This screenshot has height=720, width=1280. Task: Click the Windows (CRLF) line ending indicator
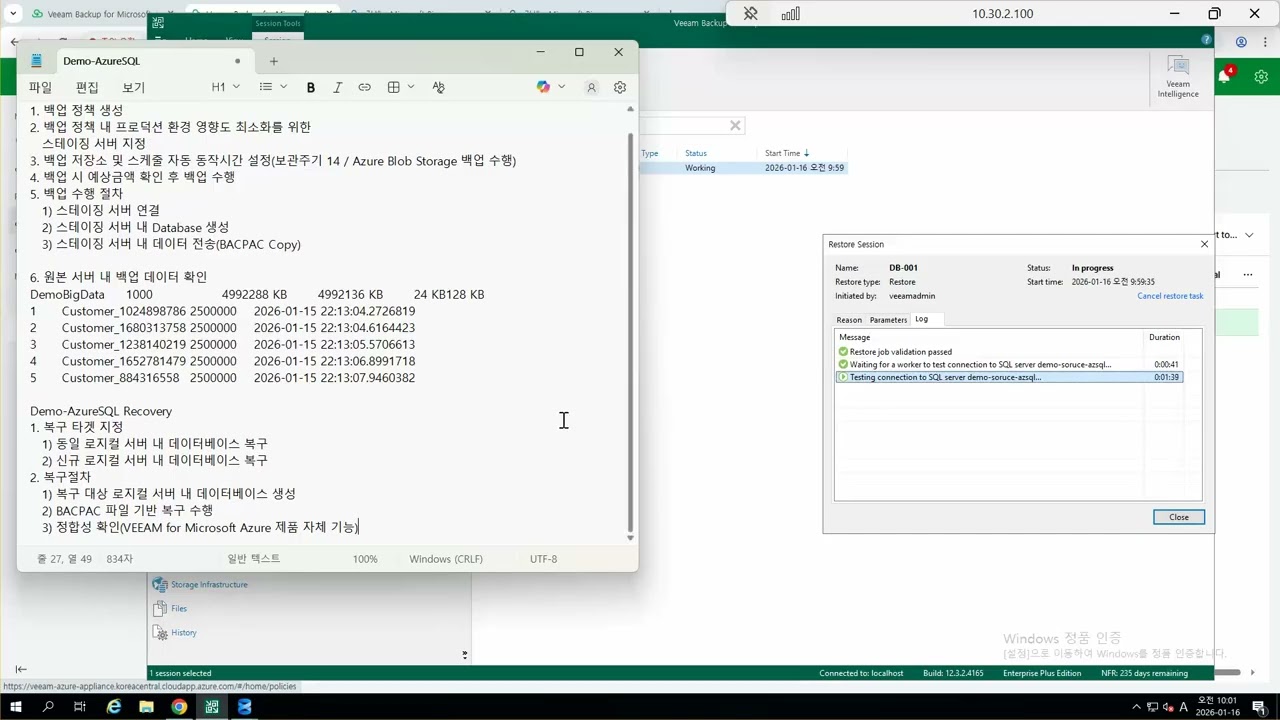[446, 559]
